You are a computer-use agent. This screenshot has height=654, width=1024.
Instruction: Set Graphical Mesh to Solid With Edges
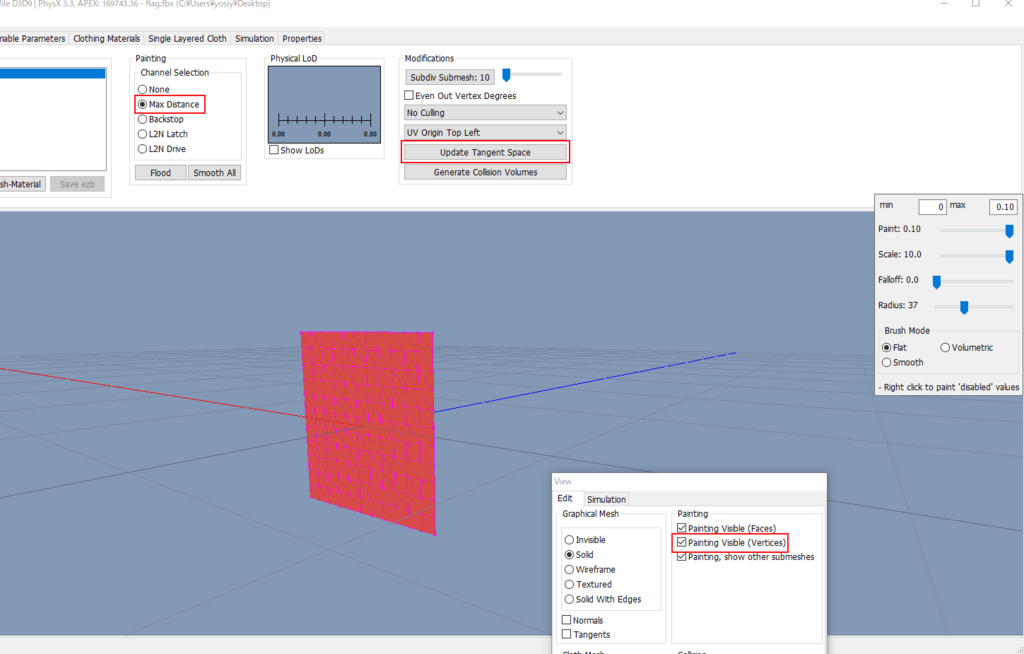pyautogui.click(x=569, y=599)
